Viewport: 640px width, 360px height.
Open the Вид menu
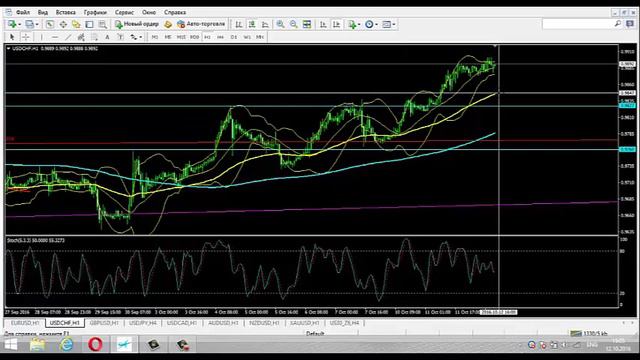(42, 13)
